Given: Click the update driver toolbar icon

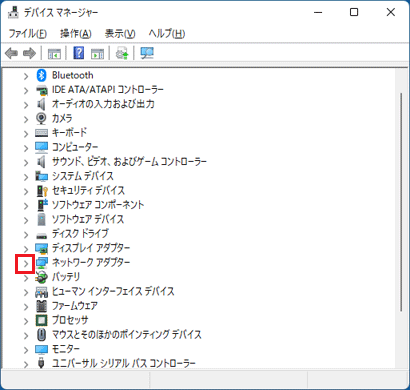Looking at the screenshot, I should click(122, 53).
